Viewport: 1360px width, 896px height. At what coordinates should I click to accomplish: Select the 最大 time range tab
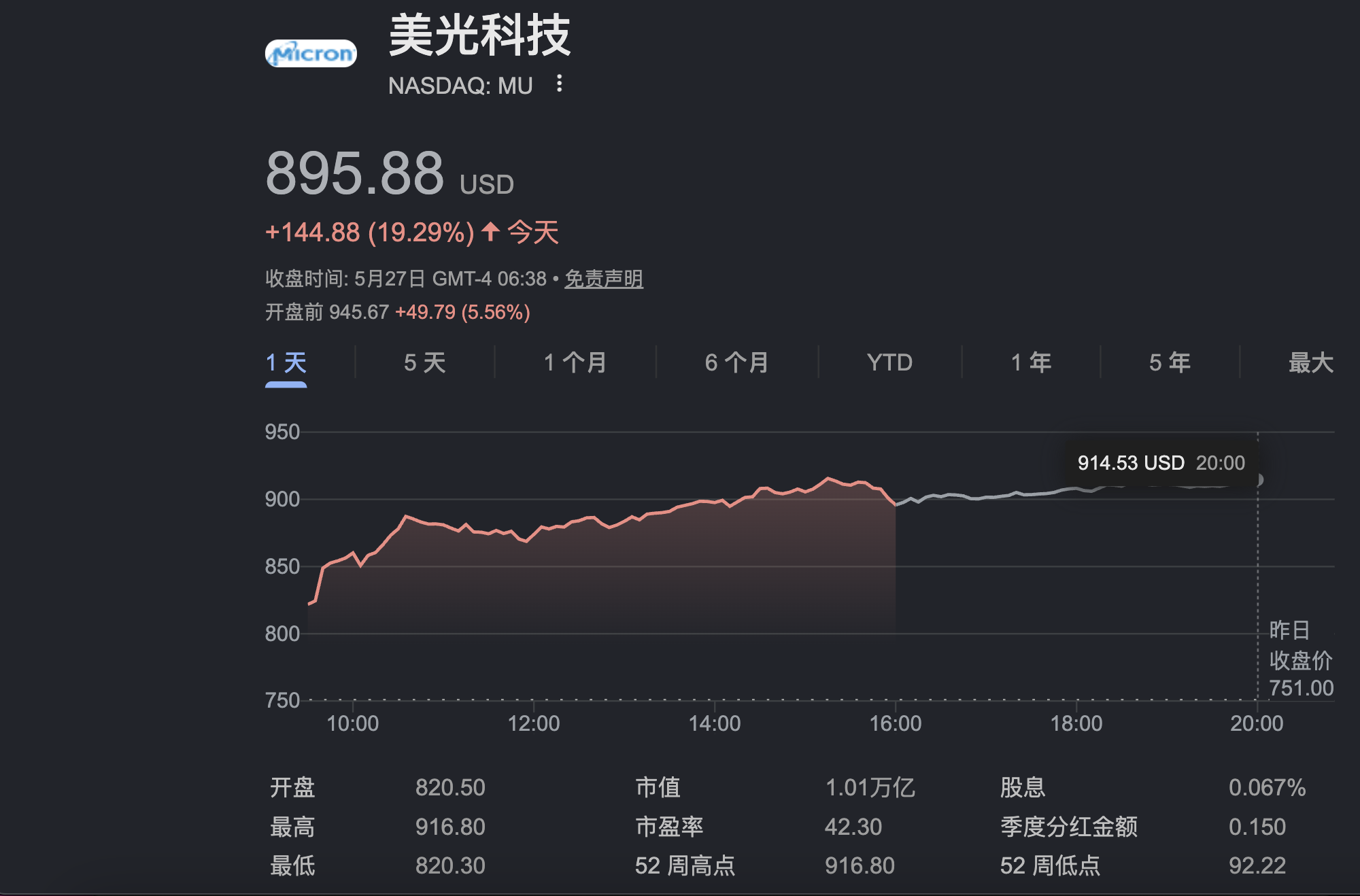click(1310, 362)
